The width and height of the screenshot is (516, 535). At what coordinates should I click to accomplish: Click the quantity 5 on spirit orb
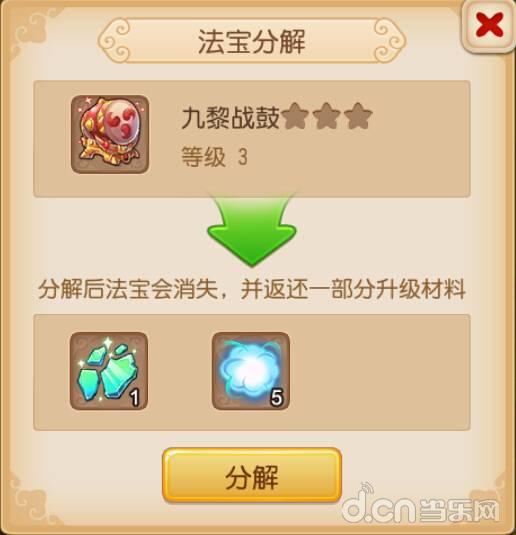click(277, 398)
